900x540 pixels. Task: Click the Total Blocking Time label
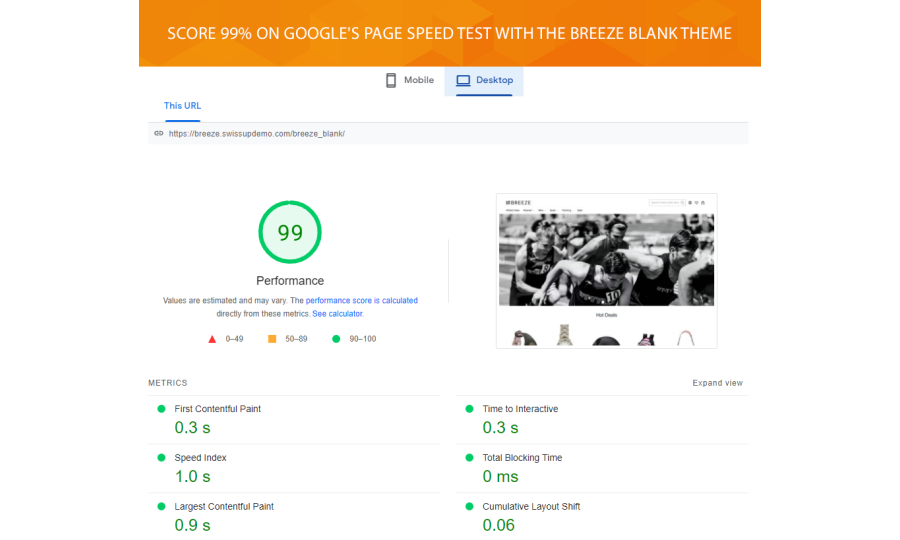[522, 457]
